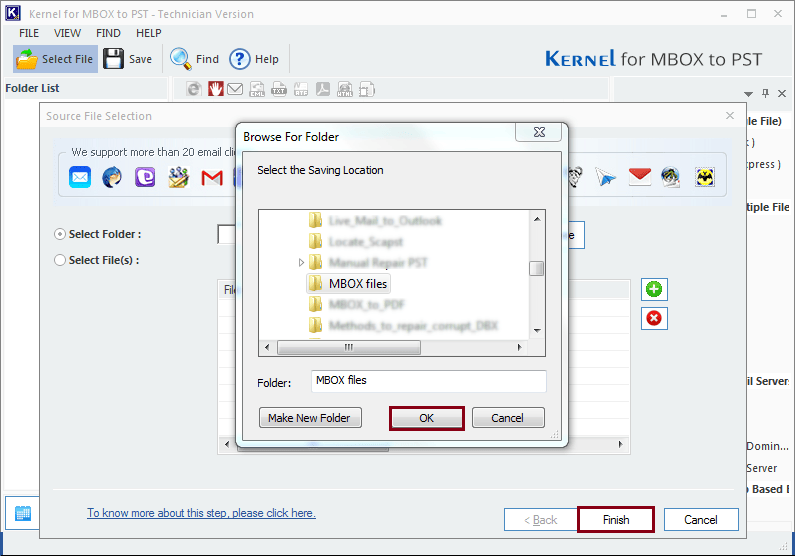
Task: Close the Source File Selection dialog
Action: [730, 116]
